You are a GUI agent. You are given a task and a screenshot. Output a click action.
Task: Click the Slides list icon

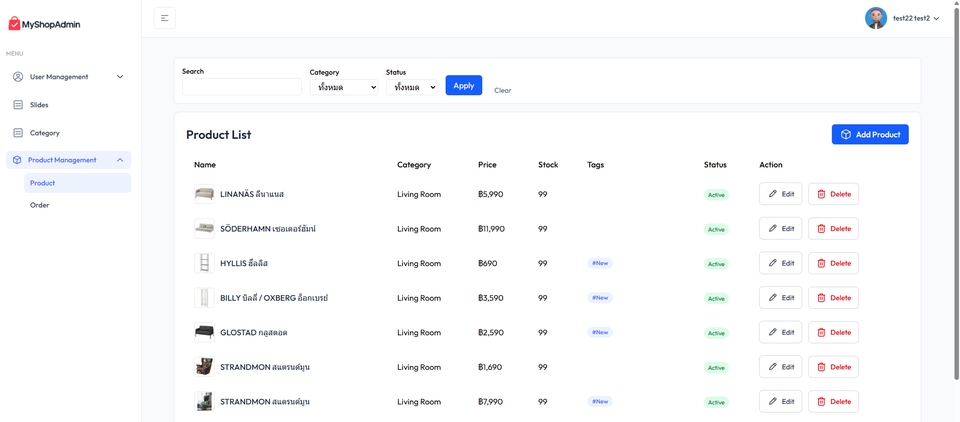click(18, 105)
